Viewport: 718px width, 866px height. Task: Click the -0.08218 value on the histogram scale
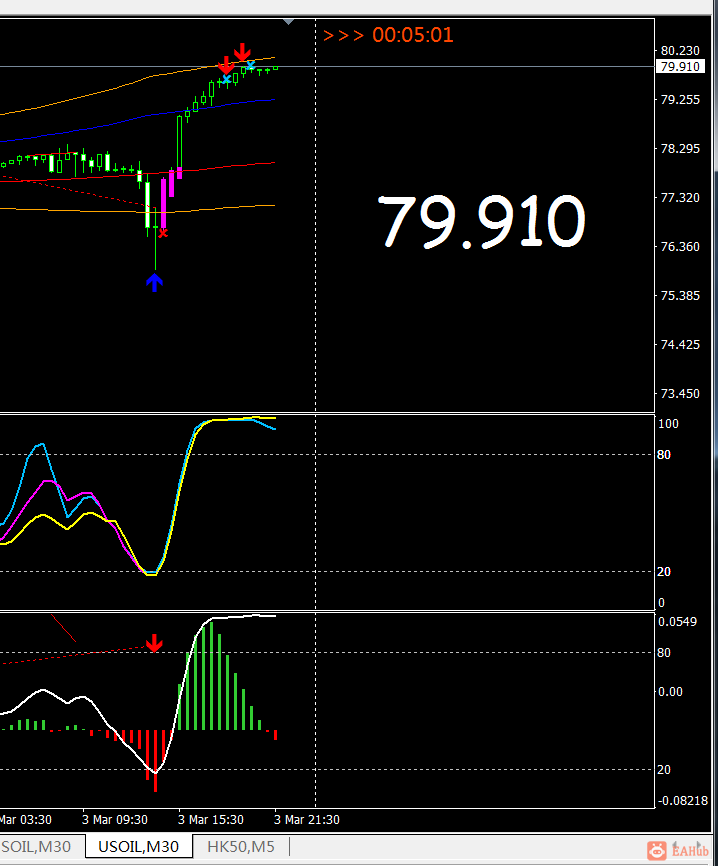tap(682, 801)
